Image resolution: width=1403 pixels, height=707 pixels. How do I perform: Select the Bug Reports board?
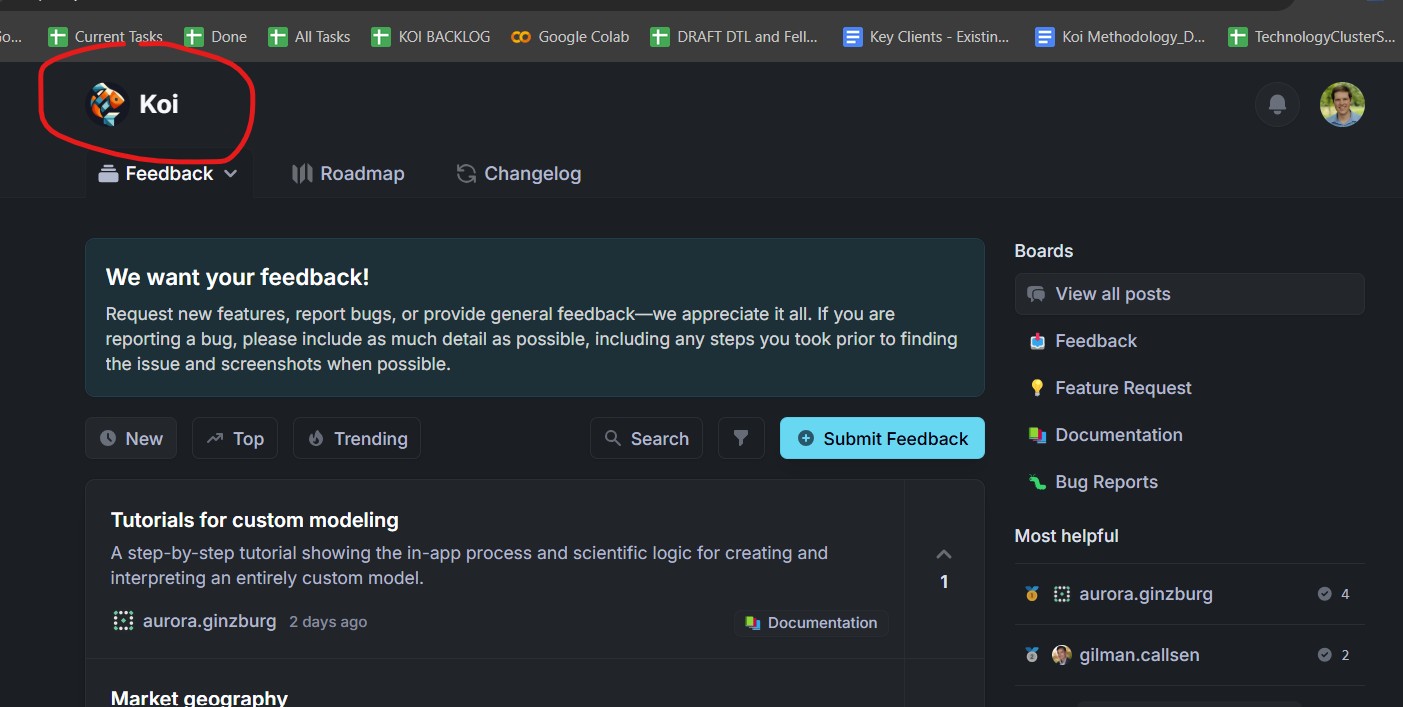[1105, 482]
